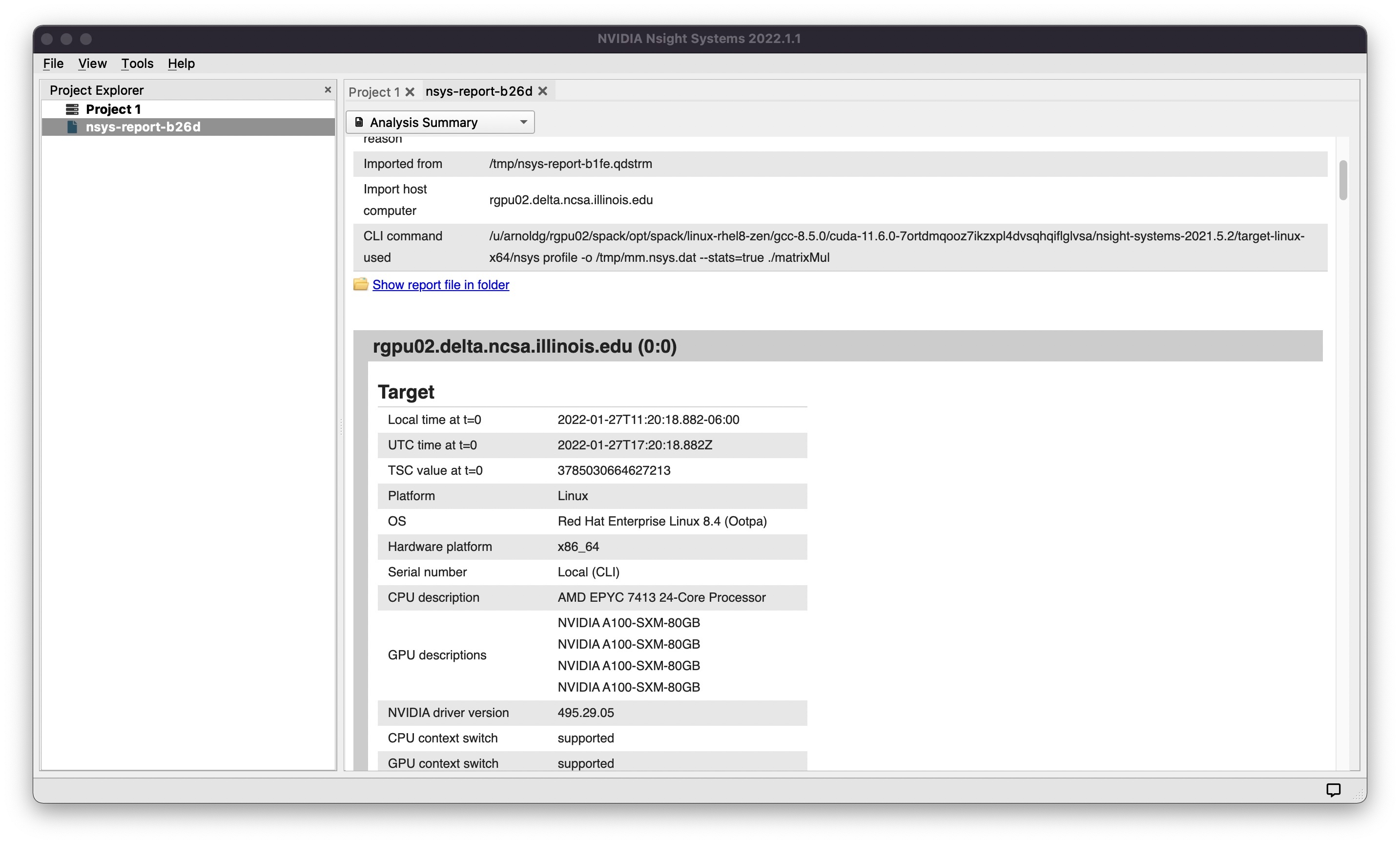Screen dimensions: 1400x844
Task: Open the File menu
Action: tap(53, 63)
